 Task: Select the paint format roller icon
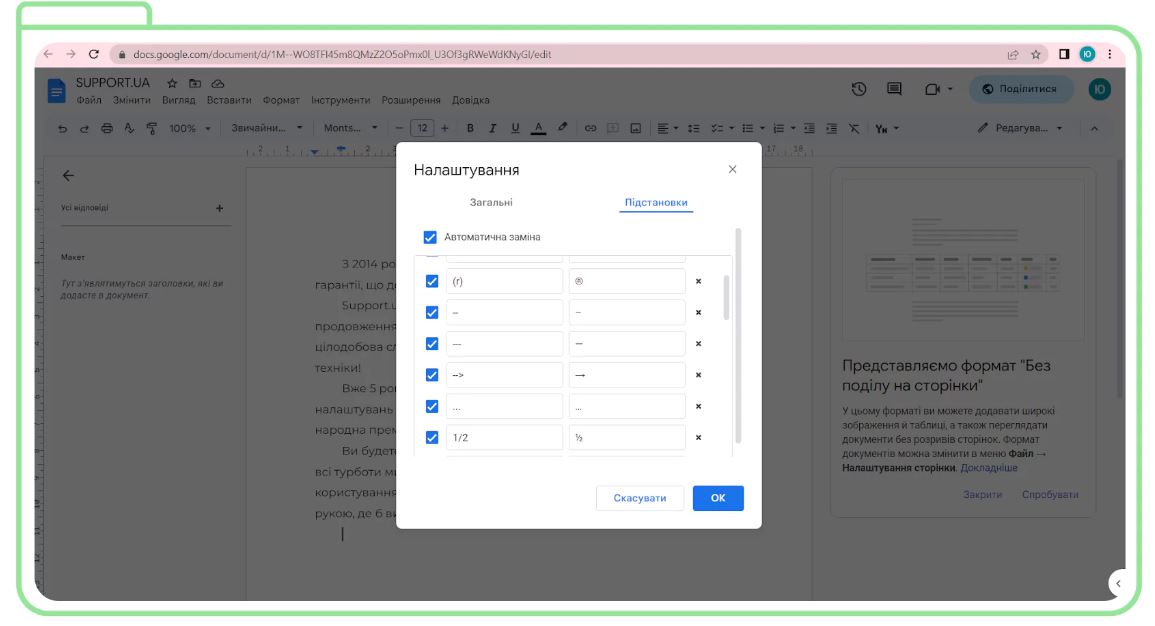152,128
